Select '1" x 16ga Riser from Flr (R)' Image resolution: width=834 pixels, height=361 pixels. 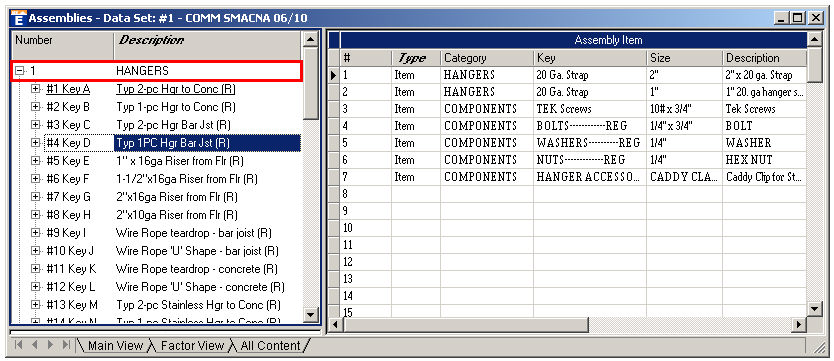pyautogui.click(x=180, y=161)
